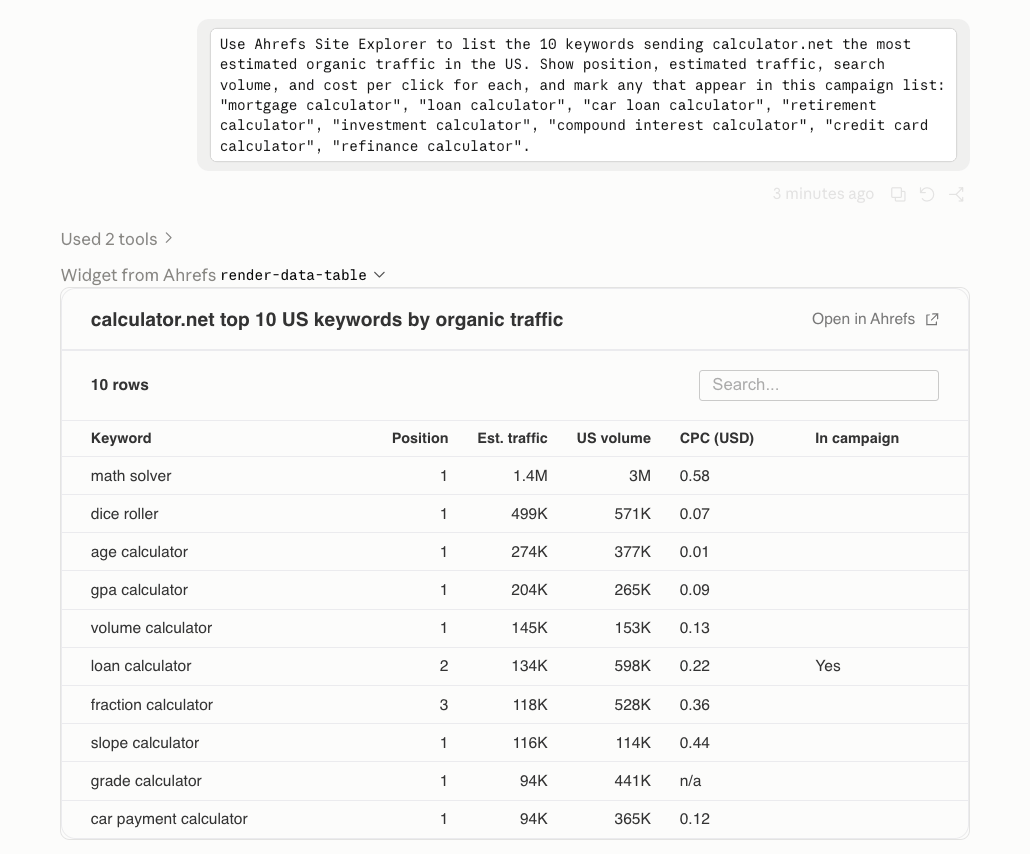Viewport: 1030px width, 854px height.
Task: Click position 2 for loan calculator
Action: [444, 667]
